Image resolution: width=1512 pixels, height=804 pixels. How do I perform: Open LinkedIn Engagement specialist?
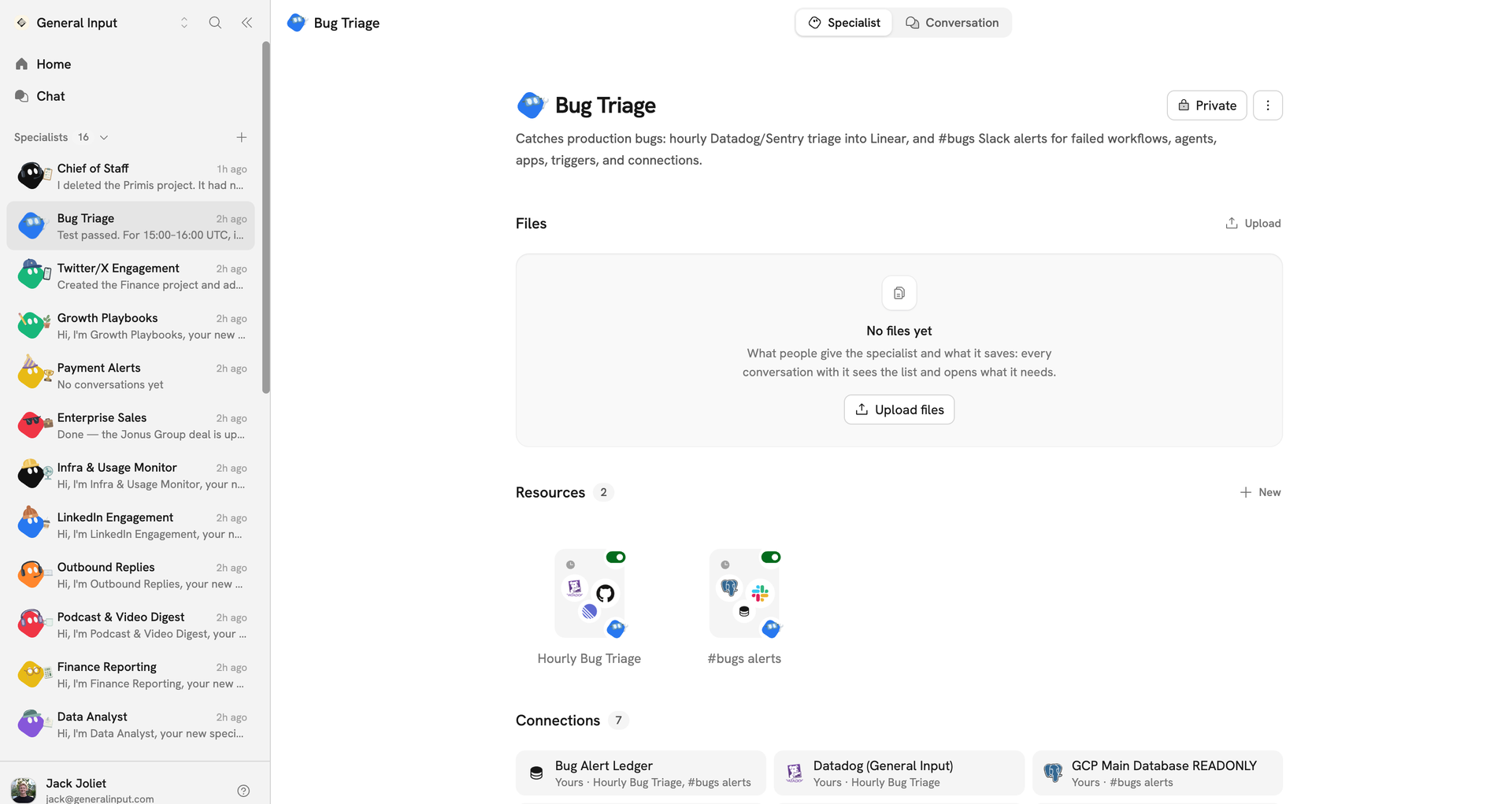[x=131, y=525]
